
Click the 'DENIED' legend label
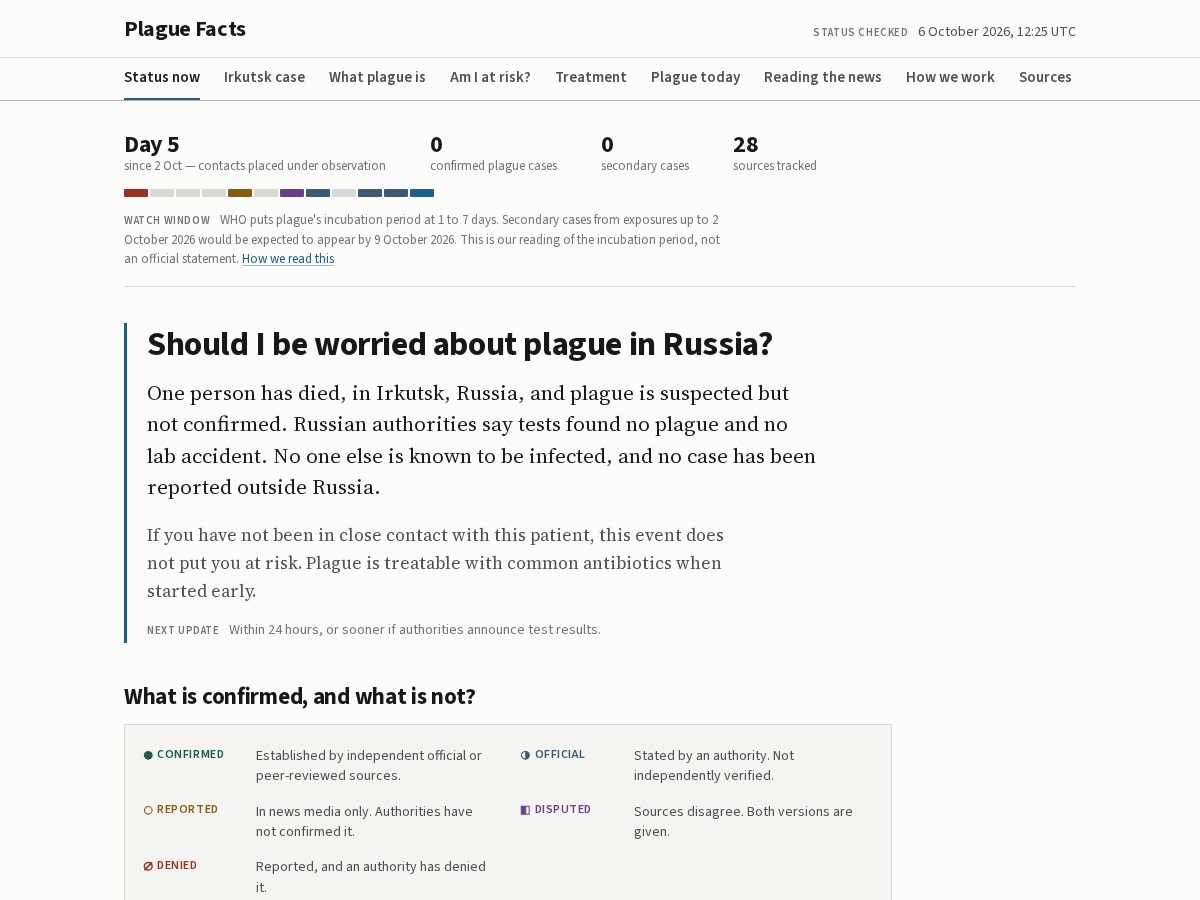click(177, 866)
